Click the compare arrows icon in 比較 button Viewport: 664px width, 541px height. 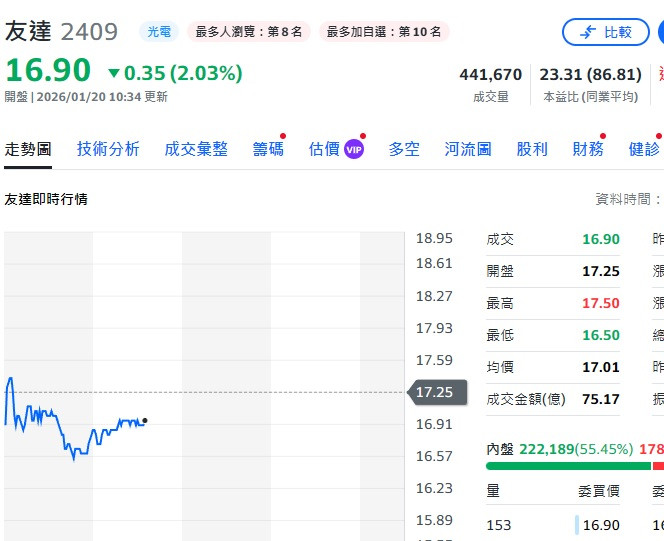587,32
